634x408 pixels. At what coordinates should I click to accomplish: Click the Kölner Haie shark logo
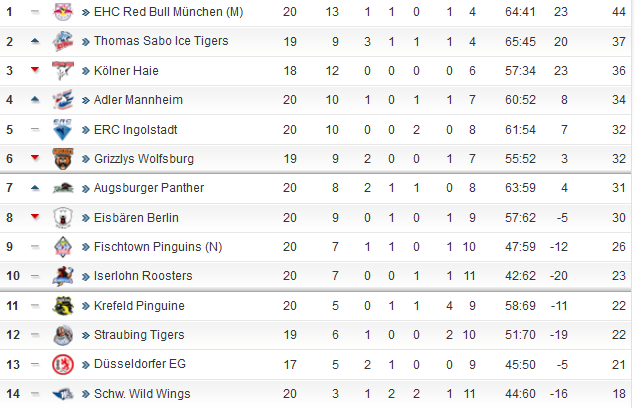coord(63,71)
